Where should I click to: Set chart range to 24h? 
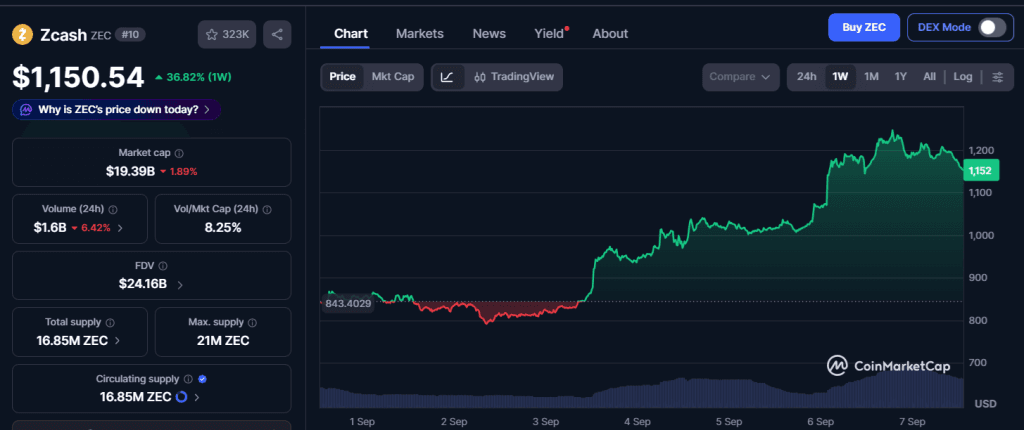click(x=807, y=77)
